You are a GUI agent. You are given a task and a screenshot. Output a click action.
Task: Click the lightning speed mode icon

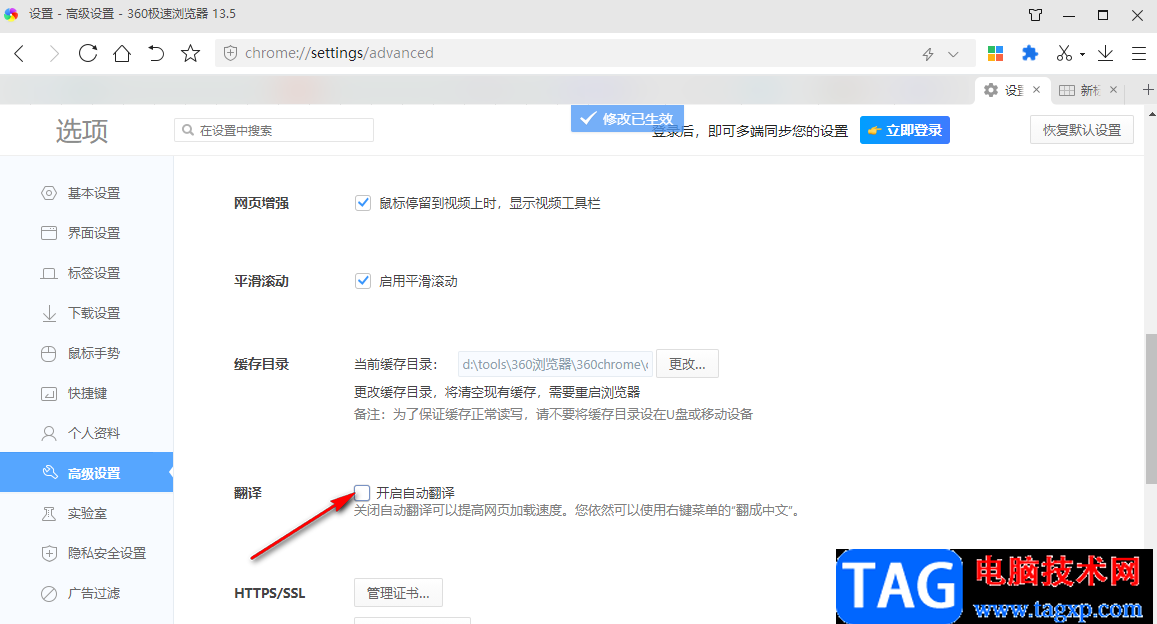tap(928, 54)
